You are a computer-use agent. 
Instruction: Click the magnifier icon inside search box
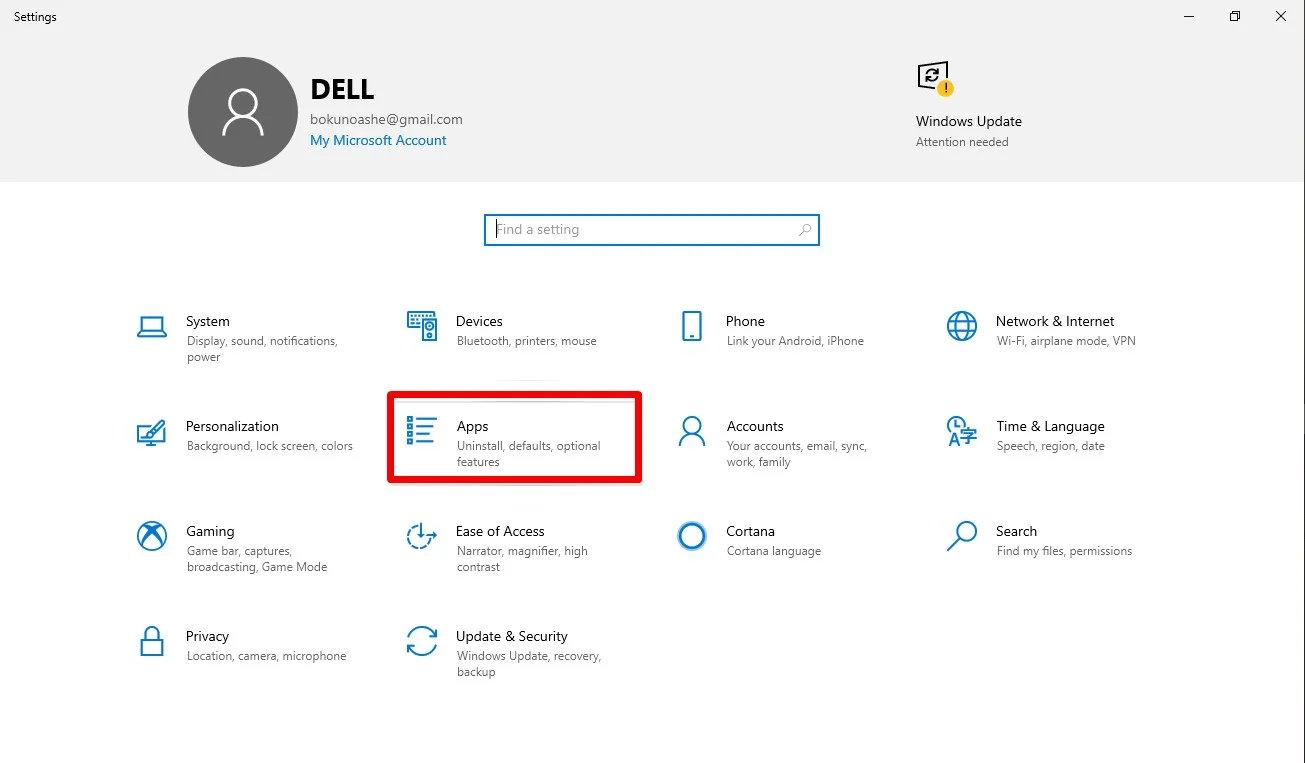(x=805, y=230)
